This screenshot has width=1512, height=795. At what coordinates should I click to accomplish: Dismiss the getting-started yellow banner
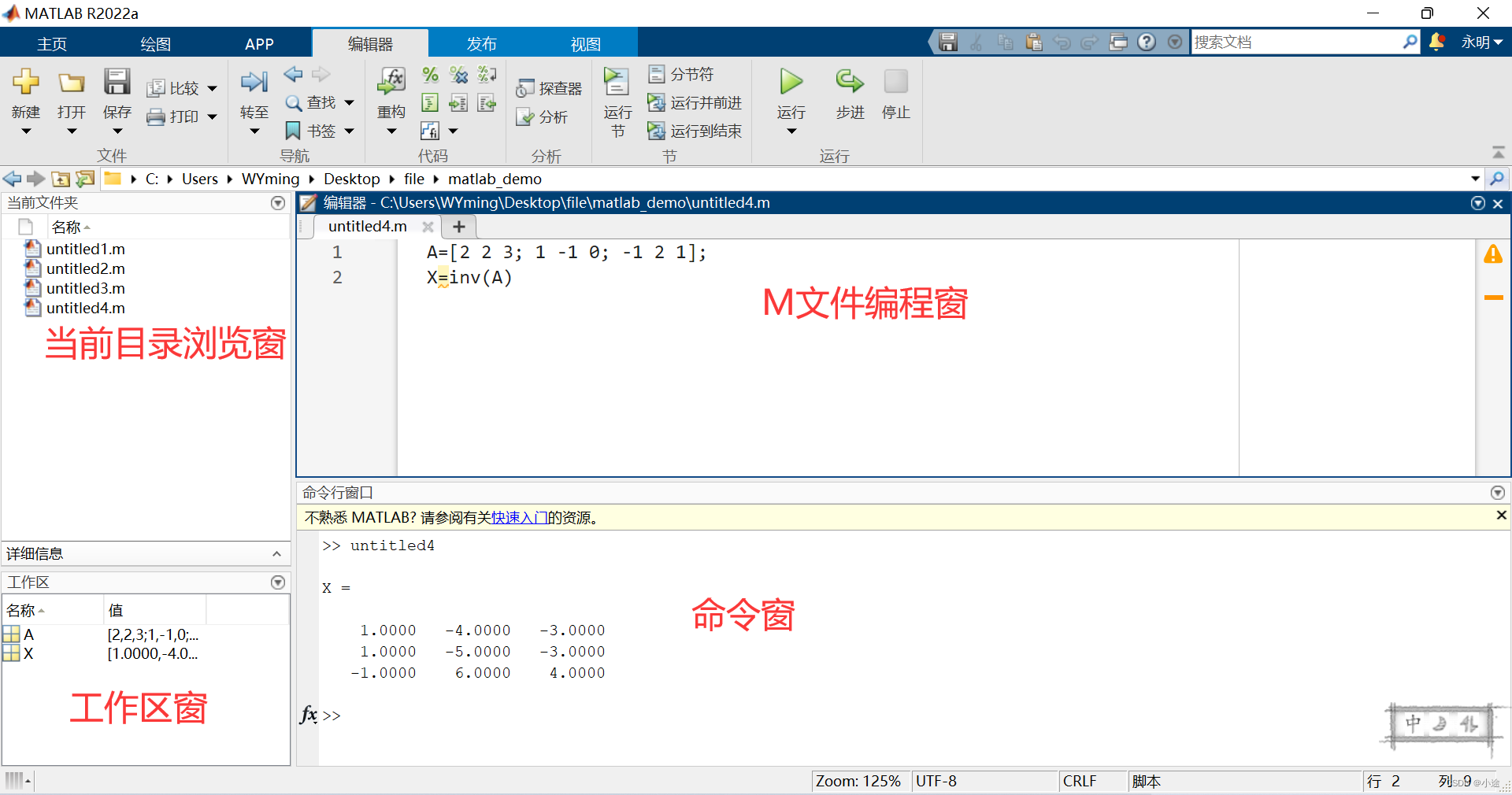pyautogui.click(x=1501, y=515)
